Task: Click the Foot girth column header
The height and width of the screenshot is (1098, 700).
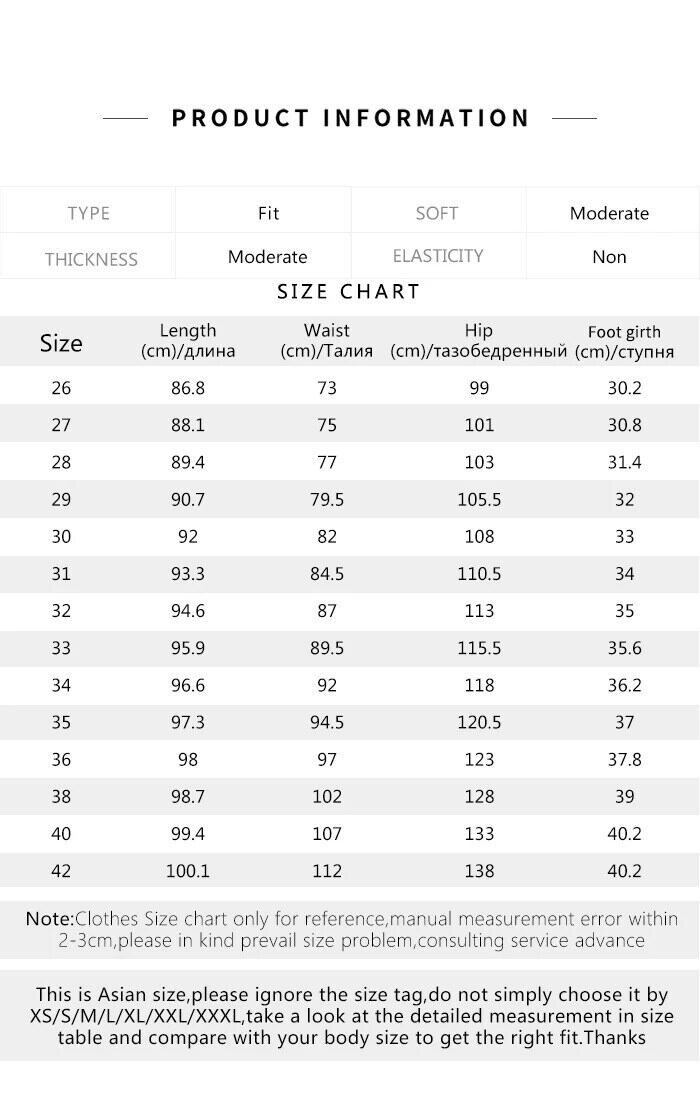Action: [624, 341]
